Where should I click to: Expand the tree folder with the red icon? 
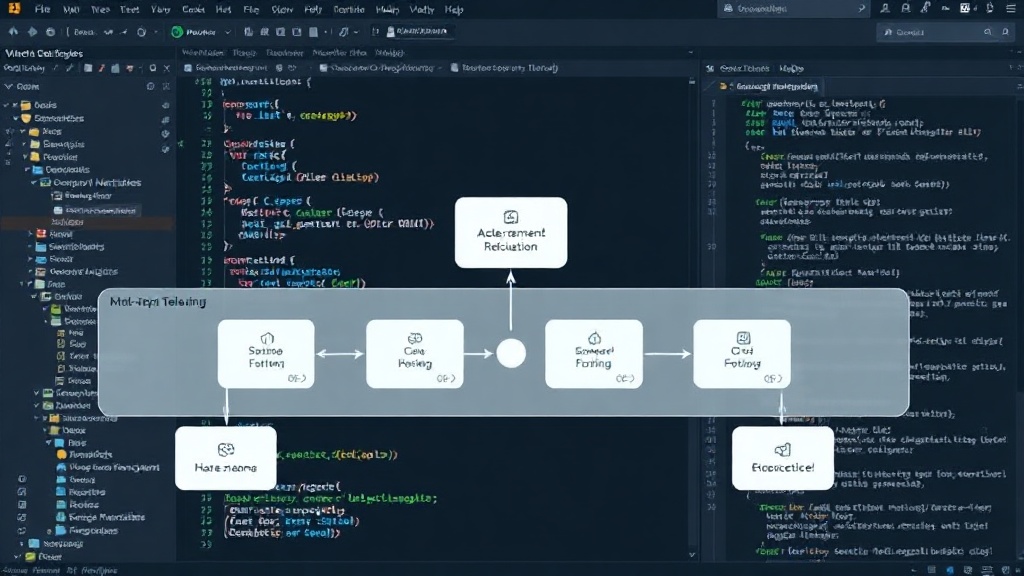tap(30, 234)
